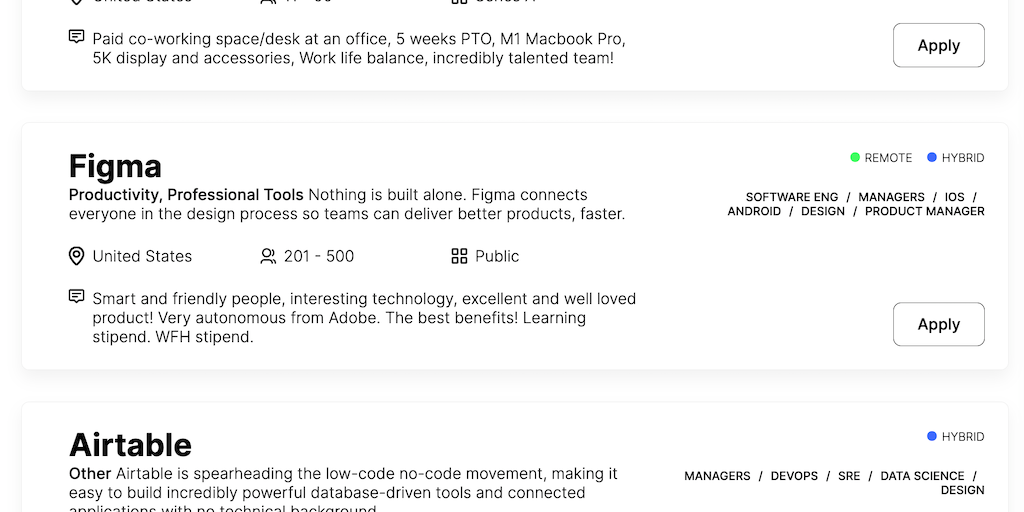
Task: Click the grid icon beside Public
Action: (459, 256)
